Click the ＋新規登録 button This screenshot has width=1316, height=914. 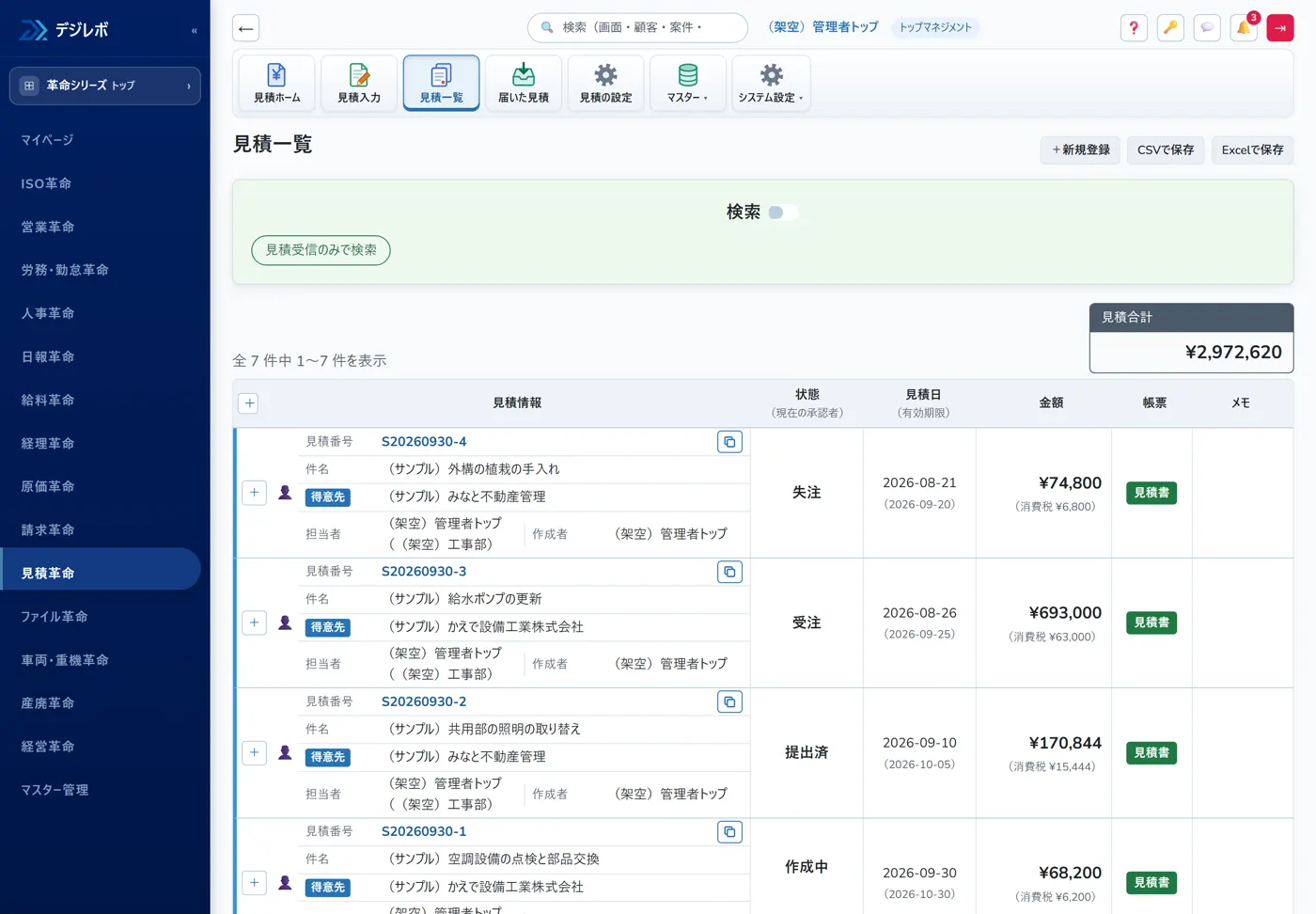[1080, 150]
